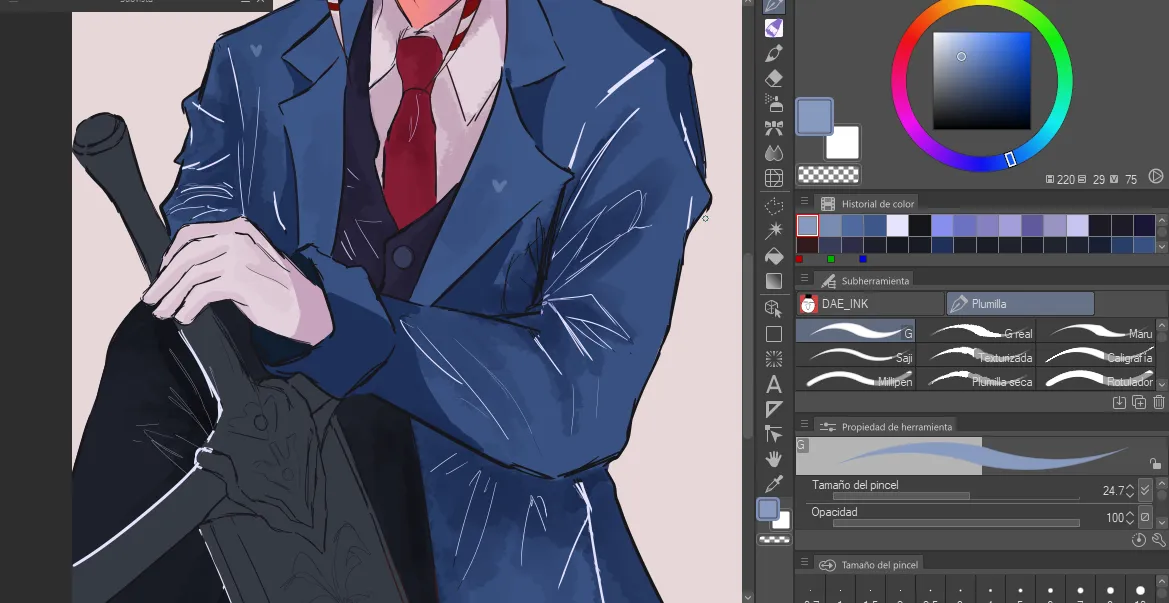The image size is (1169, 603).
Task: Open brush size dynamics button
Action: (x=1146, y=490)
